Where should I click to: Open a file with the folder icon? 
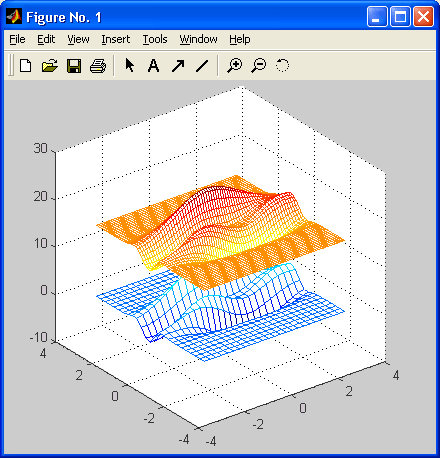click(x=50, y=65)
